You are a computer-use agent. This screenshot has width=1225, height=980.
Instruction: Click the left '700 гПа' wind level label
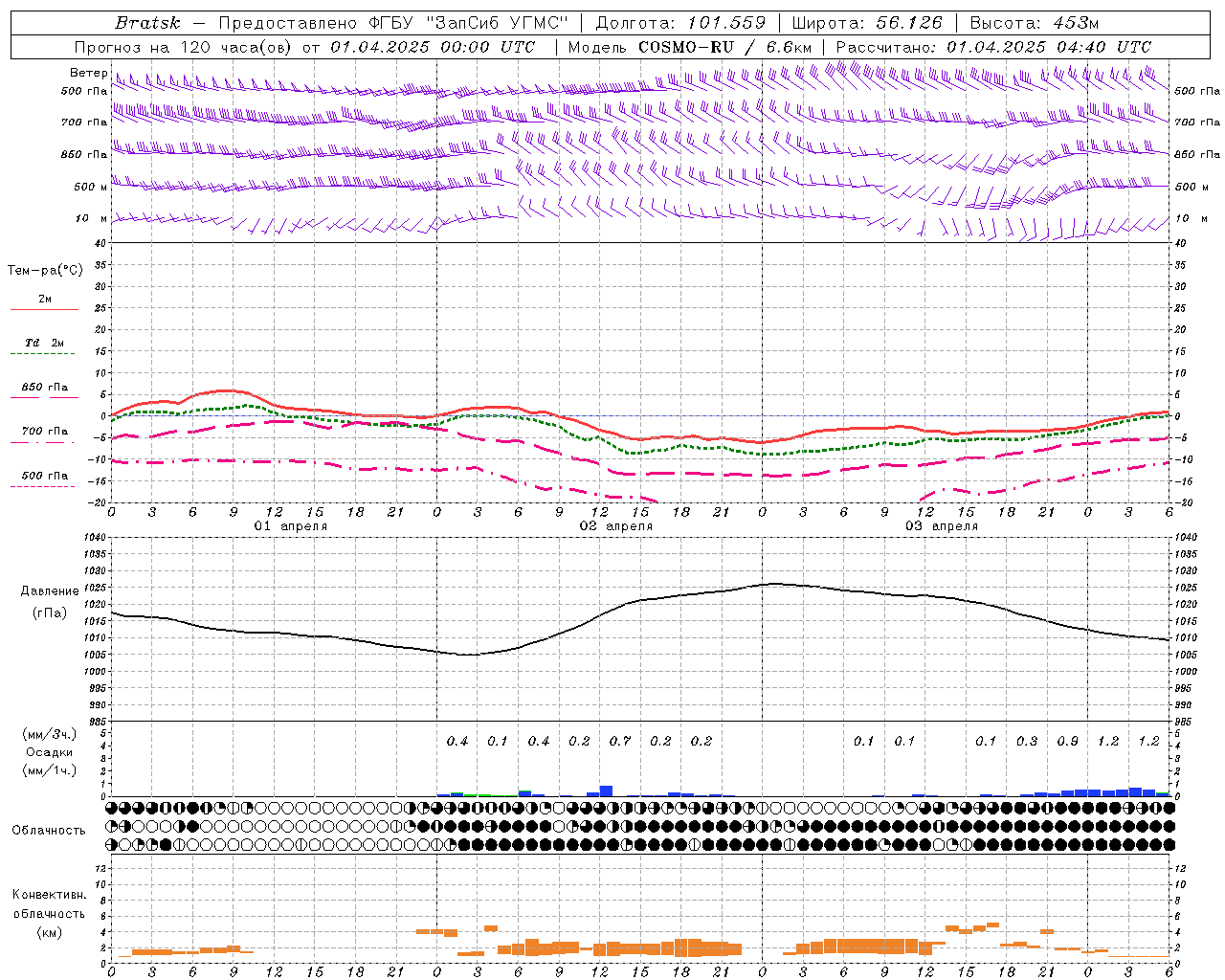pyautogui.click(x=84, y=122)
